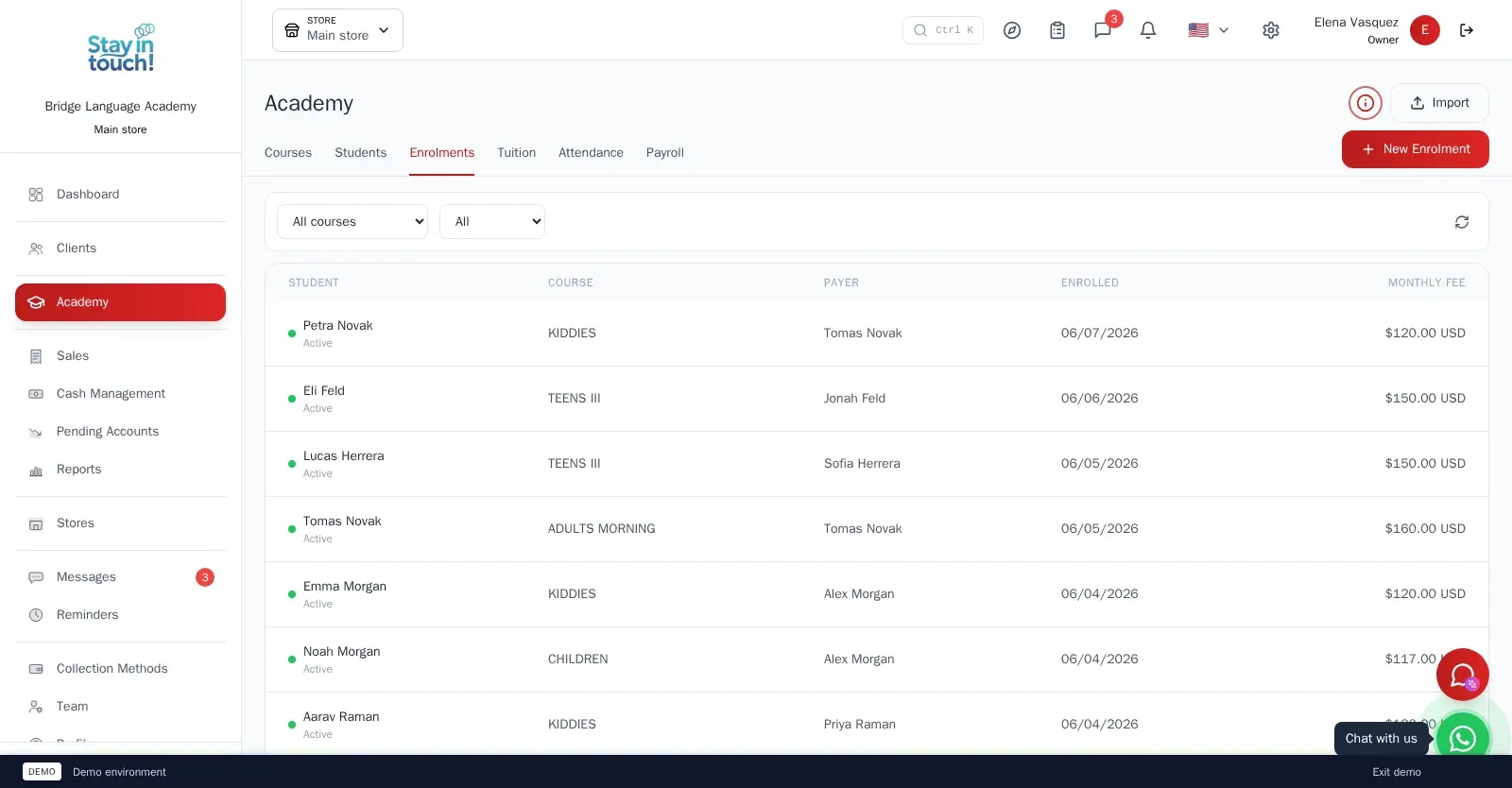The height and width of the screenshot is (788, 1512).
Task: Open the settings gear
Action: pos(1271,30)
